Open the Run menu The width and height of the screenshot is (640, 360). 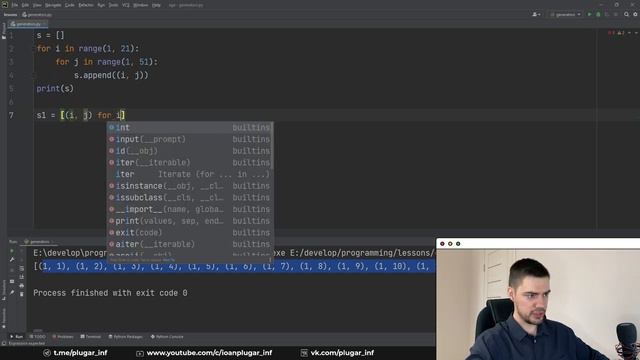pyautogui.click(x=101, y=5)
